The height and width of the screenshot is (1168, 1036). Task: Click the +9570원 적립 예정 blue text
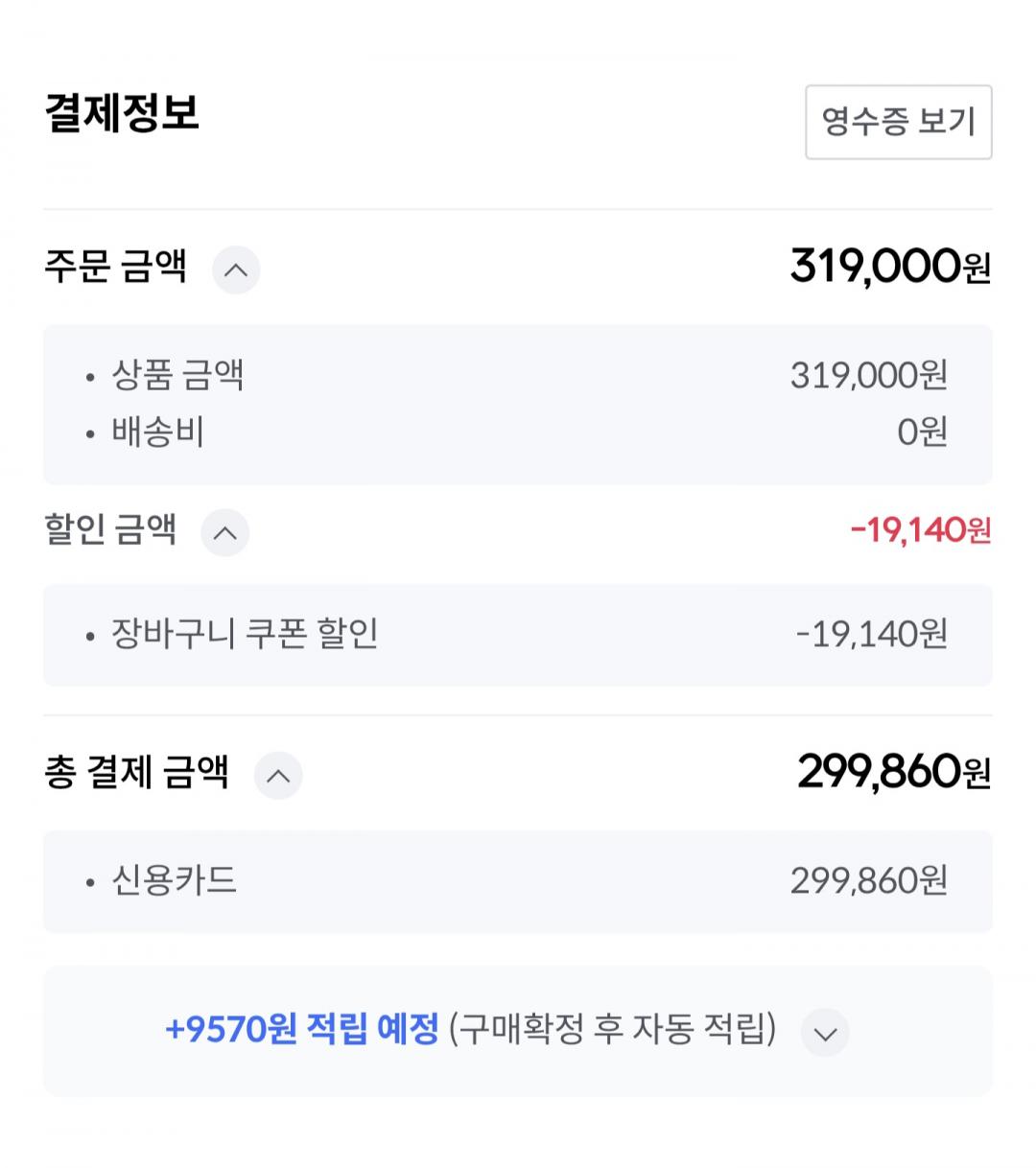click(x=302, y=1029)
